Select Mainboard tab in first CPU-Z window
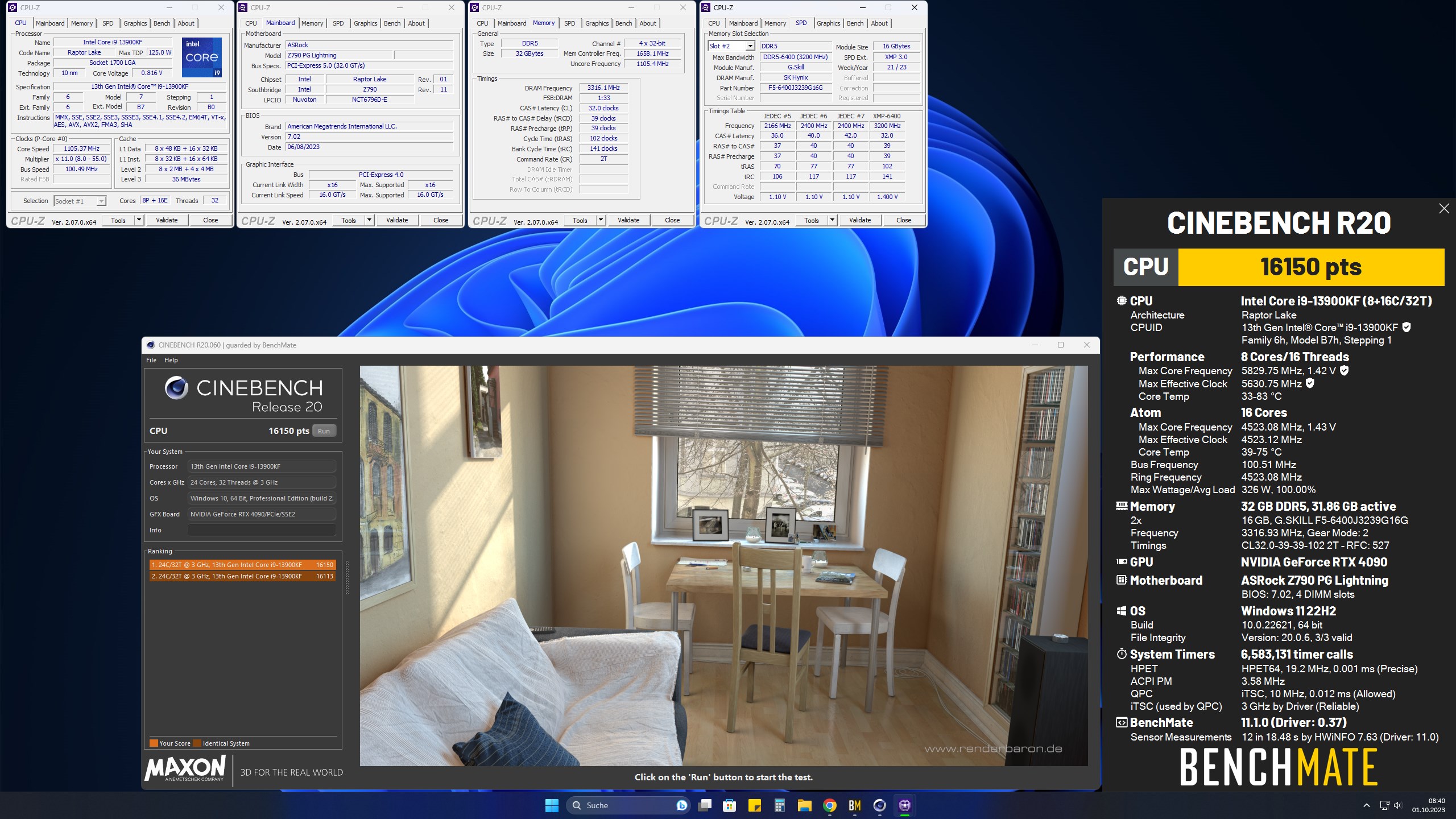Screen dimensions: 1456x819 pyautogui.click(x=50, y=23)
